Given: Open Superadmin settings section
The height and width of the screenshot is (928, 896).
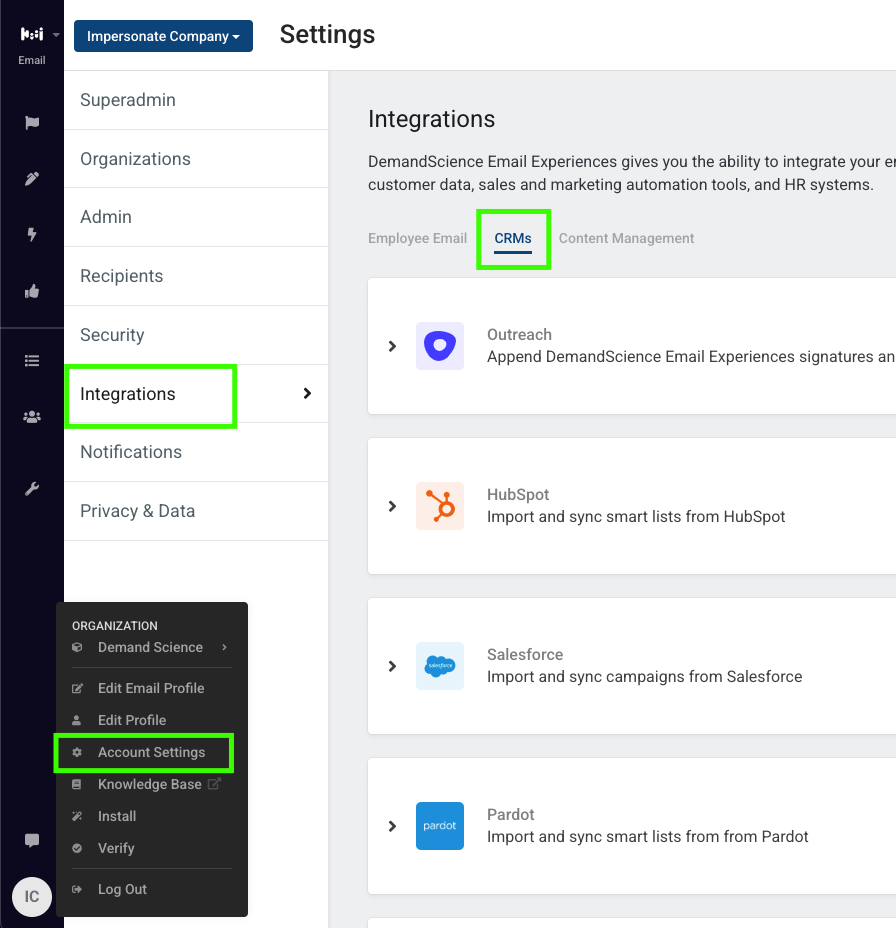Looking at the screenshot, I should 196,100.
